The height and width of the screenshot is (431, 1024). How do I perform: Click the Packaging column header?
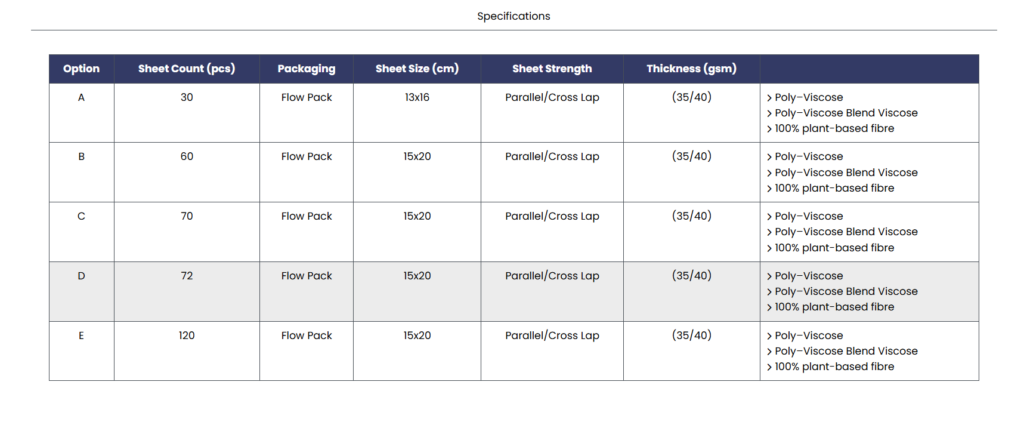[306, 69]
